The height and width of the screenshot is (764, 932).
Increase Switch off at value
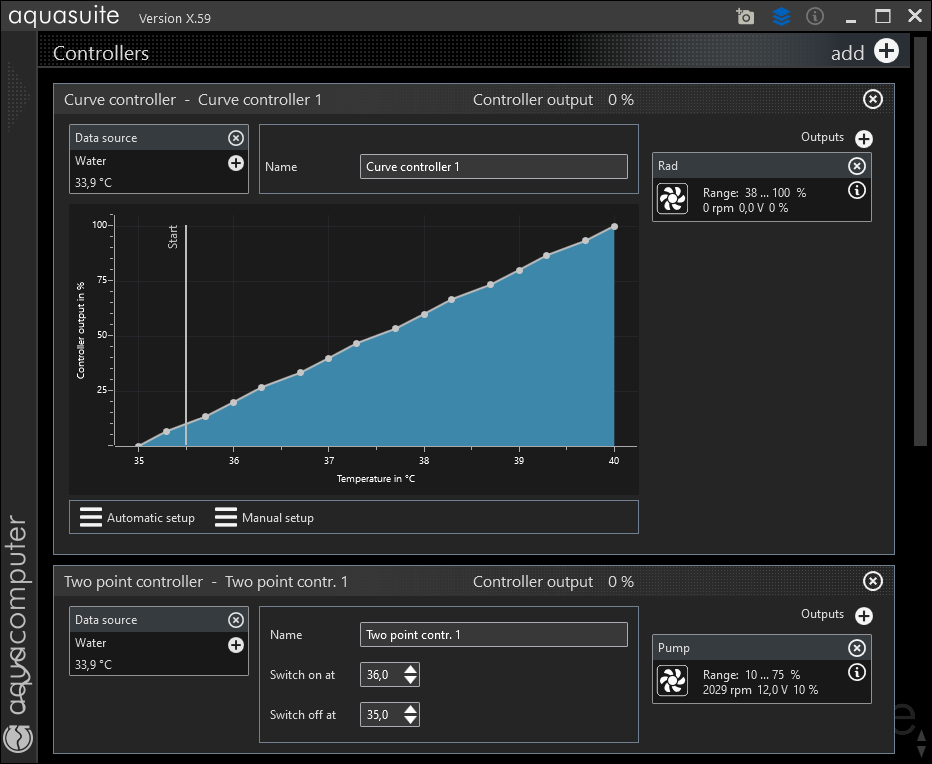point(410,709)
